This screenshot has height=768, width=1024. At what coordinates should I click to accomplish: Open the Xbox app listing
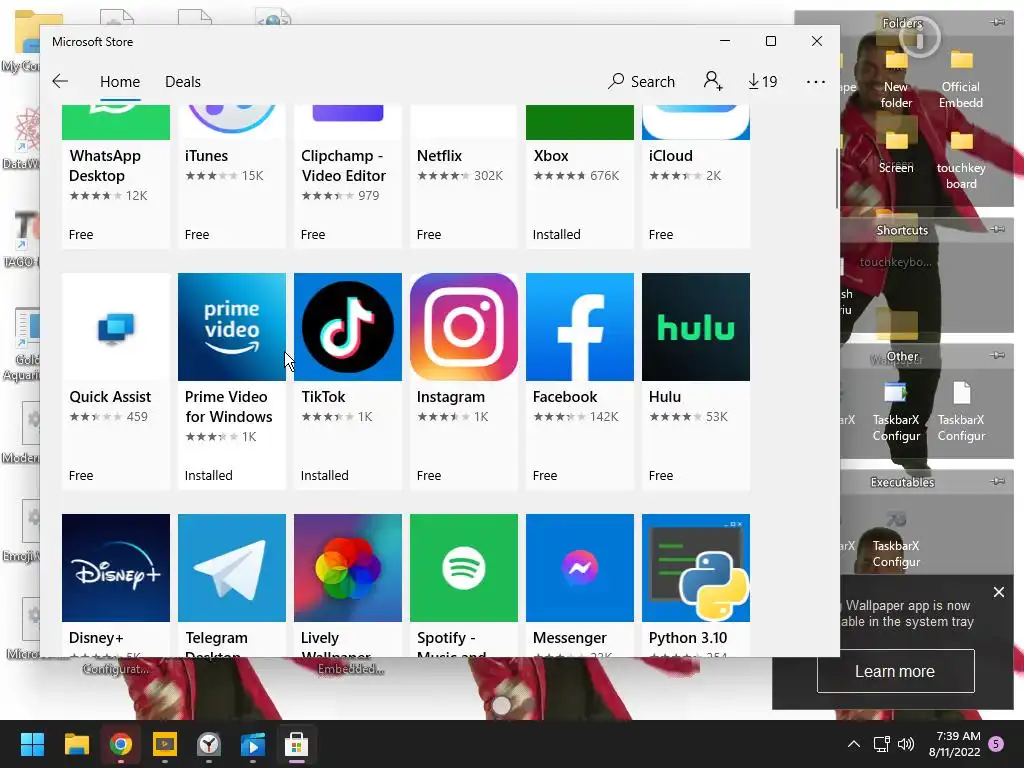tap(580, 176)
